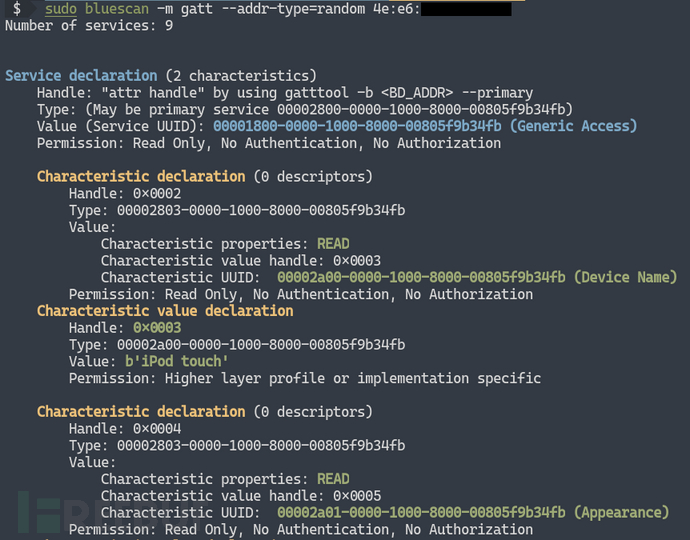Select Permission line below Appearance UUID
690x540 pixels.
point(301,529)
